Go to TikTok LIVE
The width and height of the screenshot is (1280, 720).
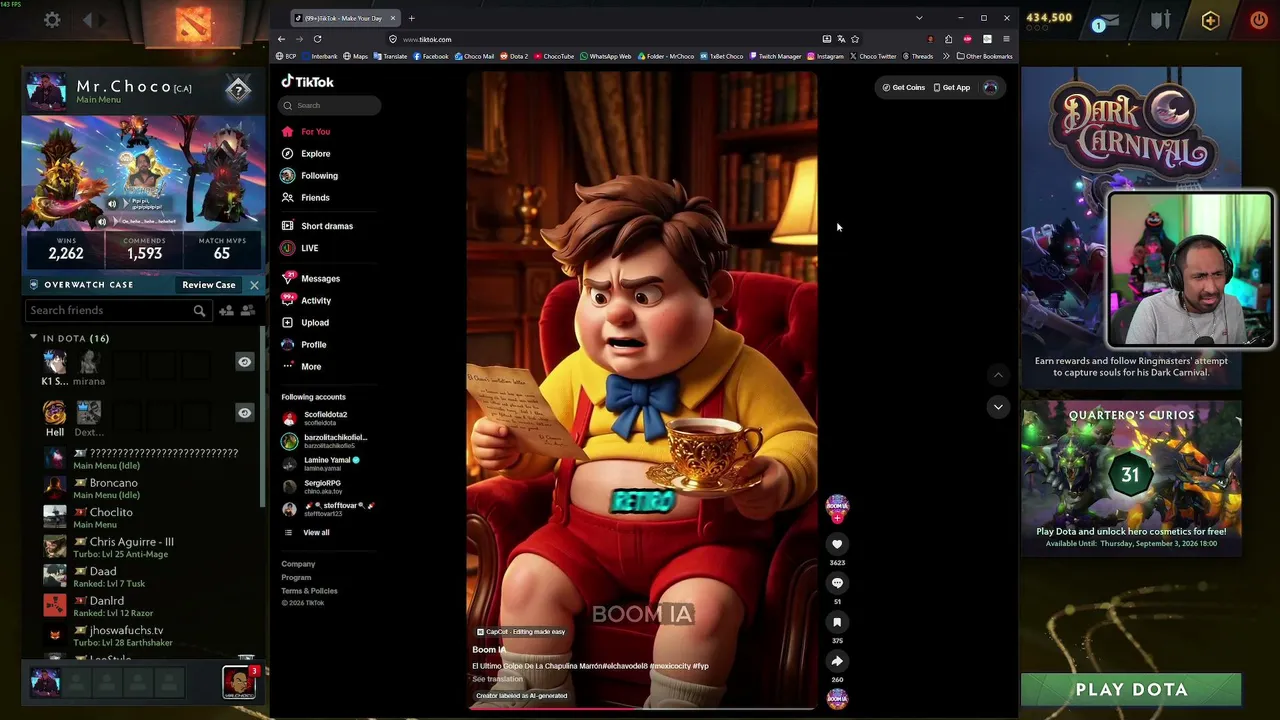pos(300,248)
